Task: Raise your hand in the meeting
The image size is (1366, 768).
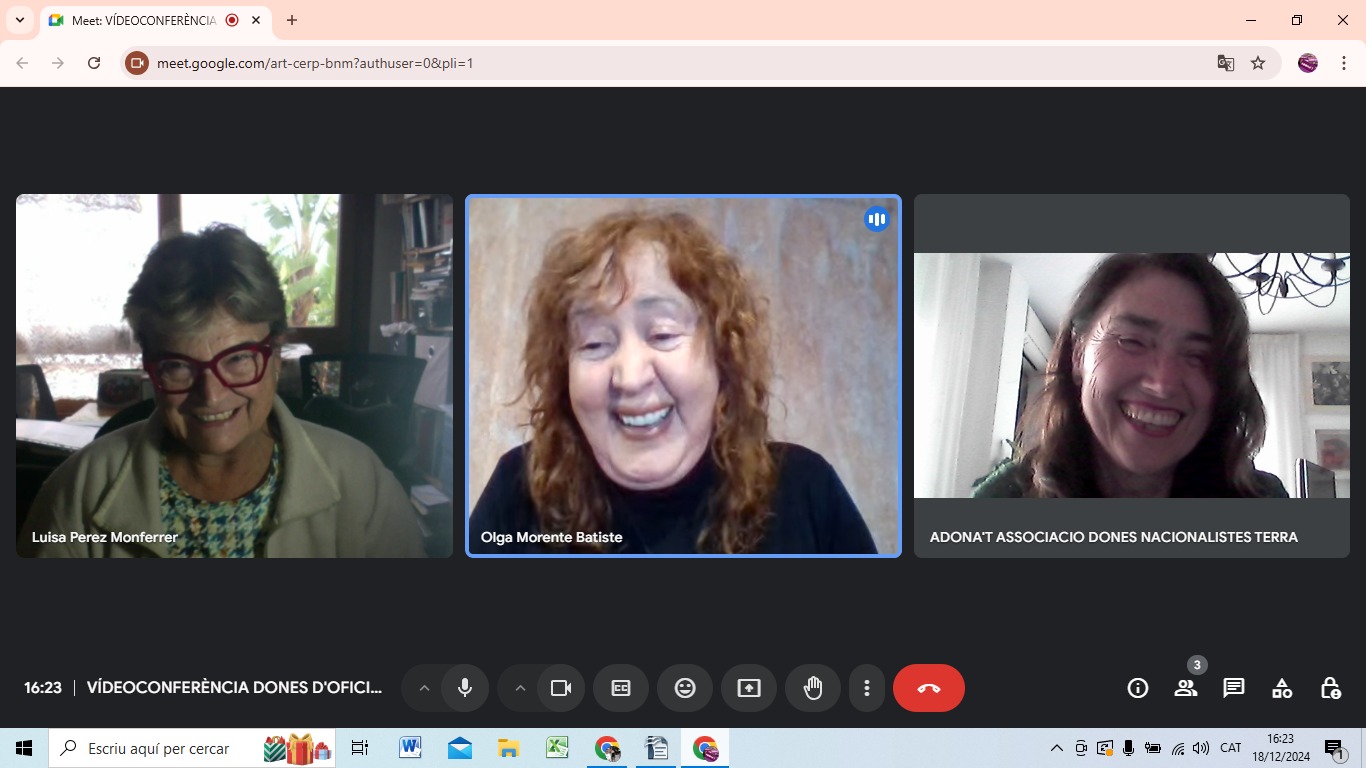Action: (x=813, y=688)
